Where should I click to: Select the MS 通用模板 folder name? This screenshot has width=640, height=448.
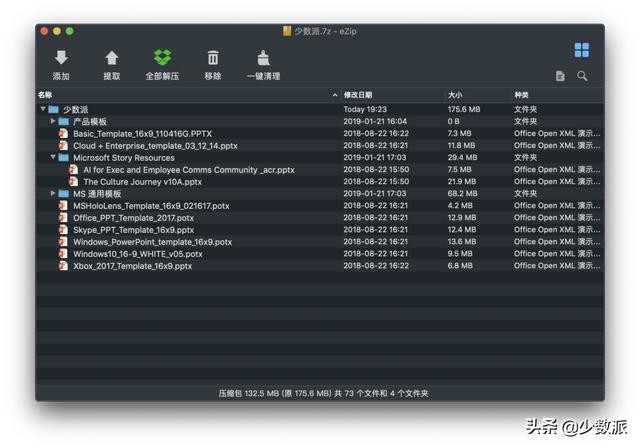coord(97,194)
